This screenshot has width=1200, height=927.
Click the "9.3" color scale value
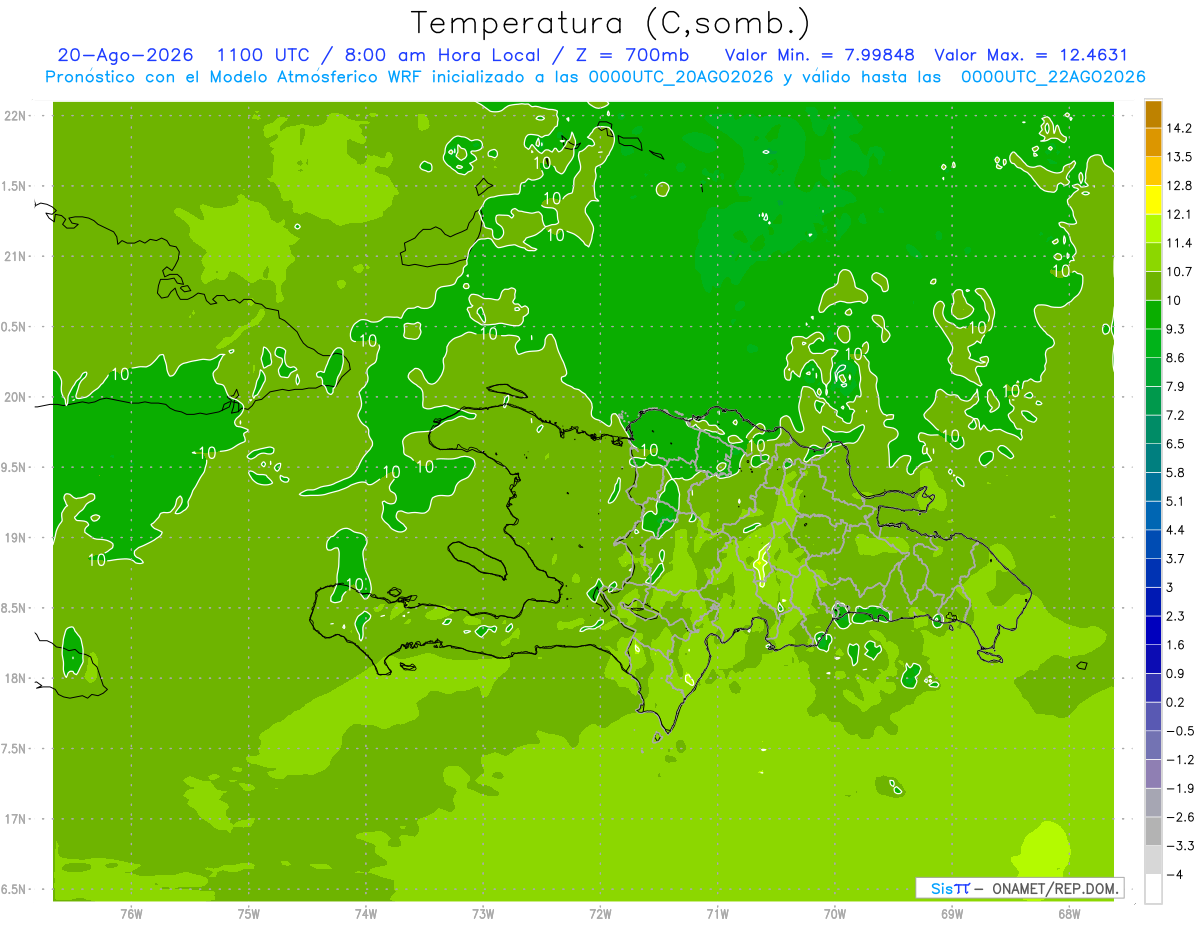point(1176,329)
